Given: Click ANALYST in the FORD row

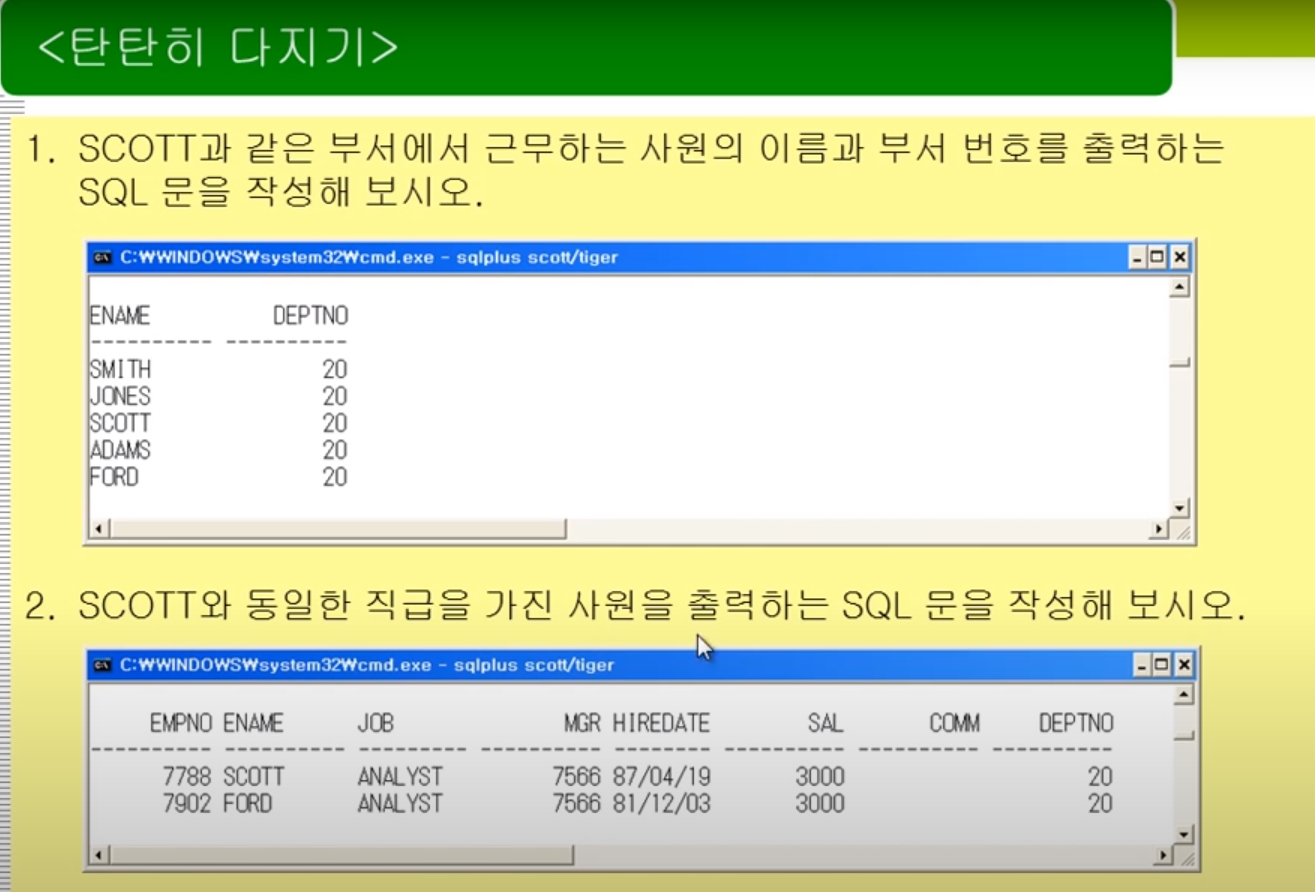Looking at the screenshot, I should tap(400, 804).
